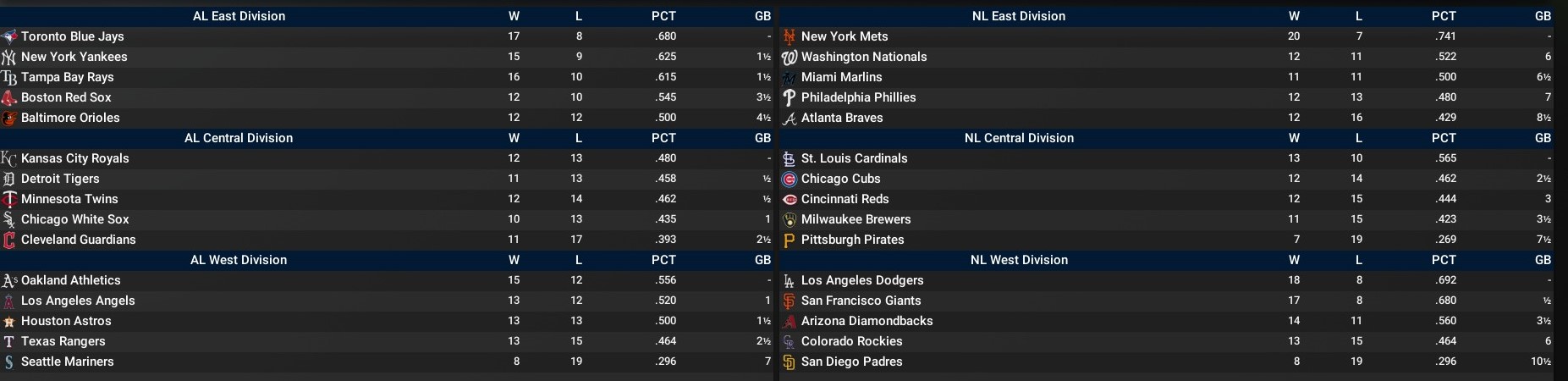Screen dimensions: 1568x381
Task: Click the Cincinnati Reds logo icon
Action: tap(790, 199)
